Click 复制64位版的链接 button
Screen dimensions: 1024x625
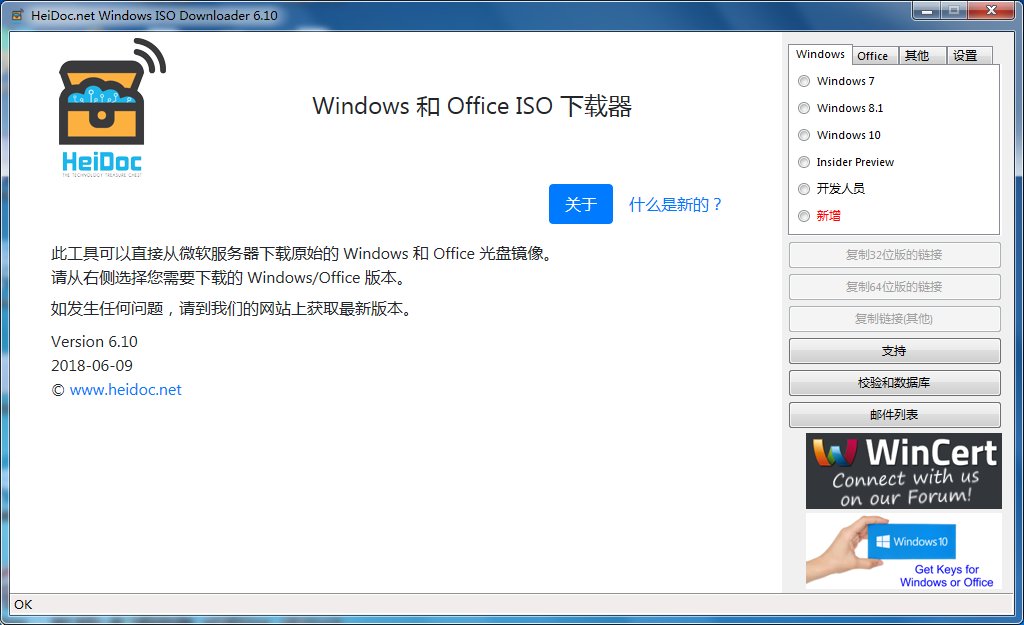894,287
